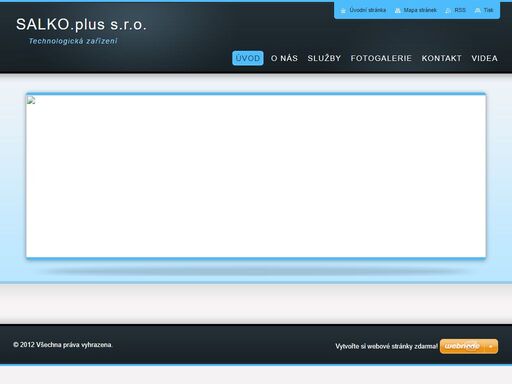Click the sitemap icon beside Mapa stránek
Image resolution: width=512 pixels, height=384 pixels.
tap(397, 11)
